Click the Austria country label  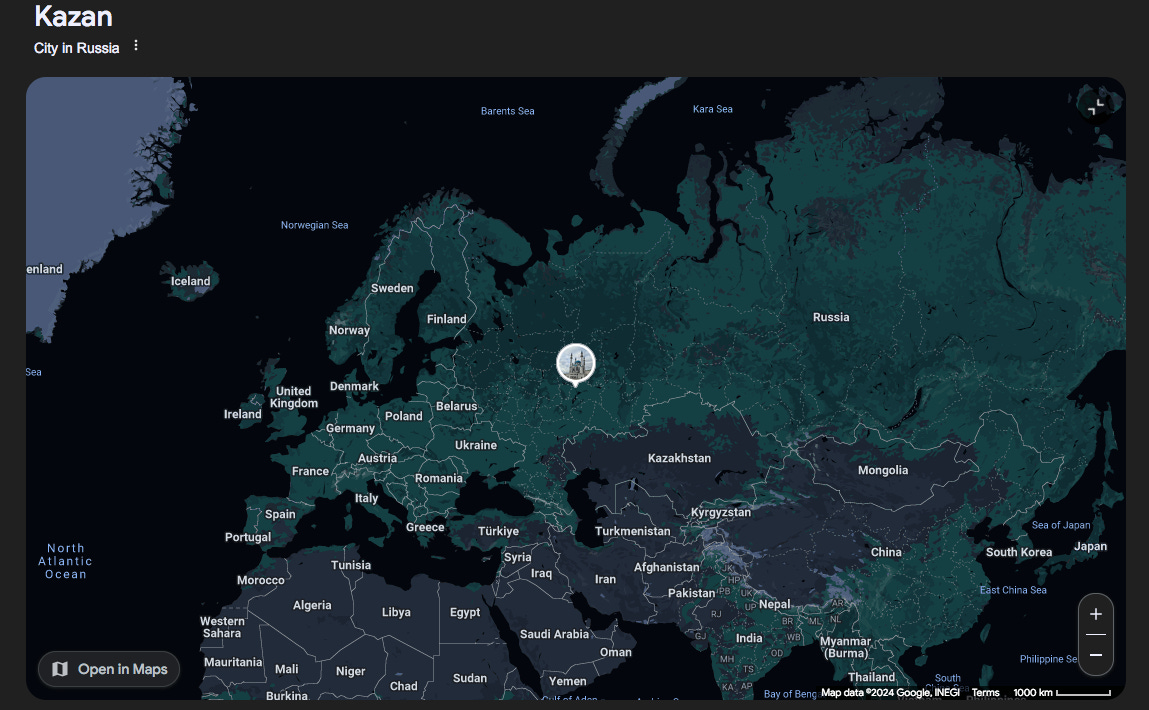point(377,459)
